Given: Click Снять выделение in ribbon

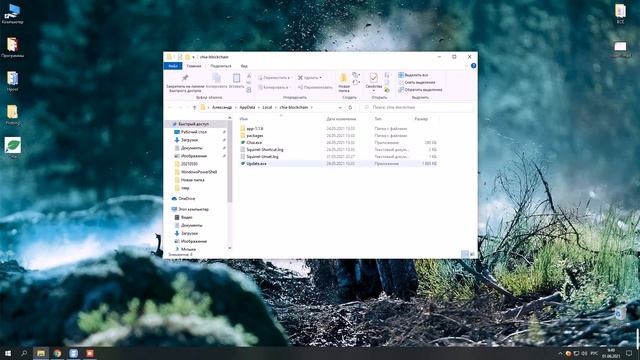Looking at the screenshot, I should click(x=416, y=82).
